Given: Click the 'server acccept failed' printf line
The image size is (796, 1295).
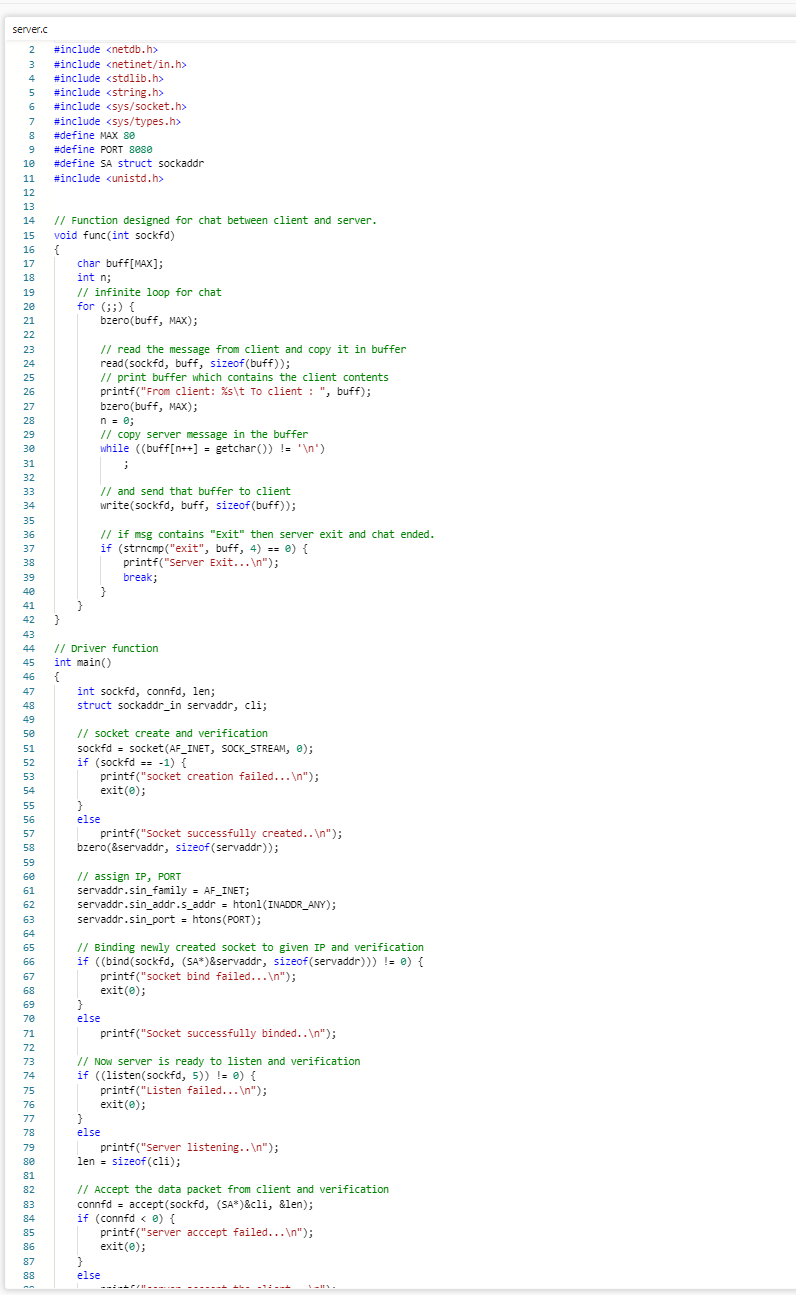Looking at the screenshot, I should (207, 1232).
